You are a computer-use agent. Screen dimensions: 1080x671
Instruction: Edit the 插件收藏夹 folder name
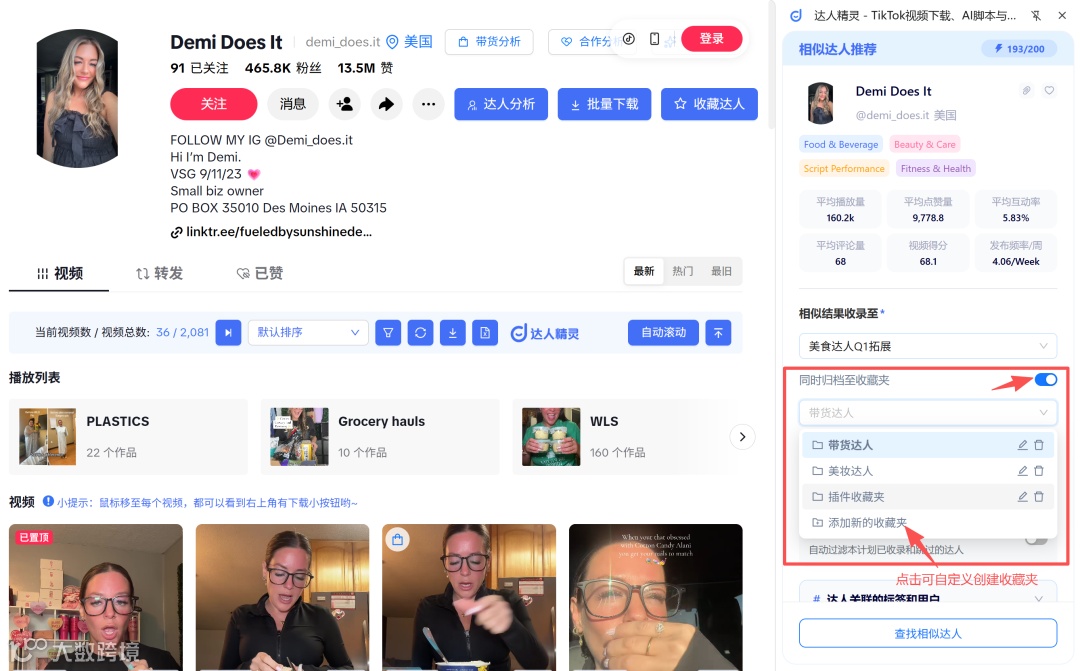point(1023,497)
